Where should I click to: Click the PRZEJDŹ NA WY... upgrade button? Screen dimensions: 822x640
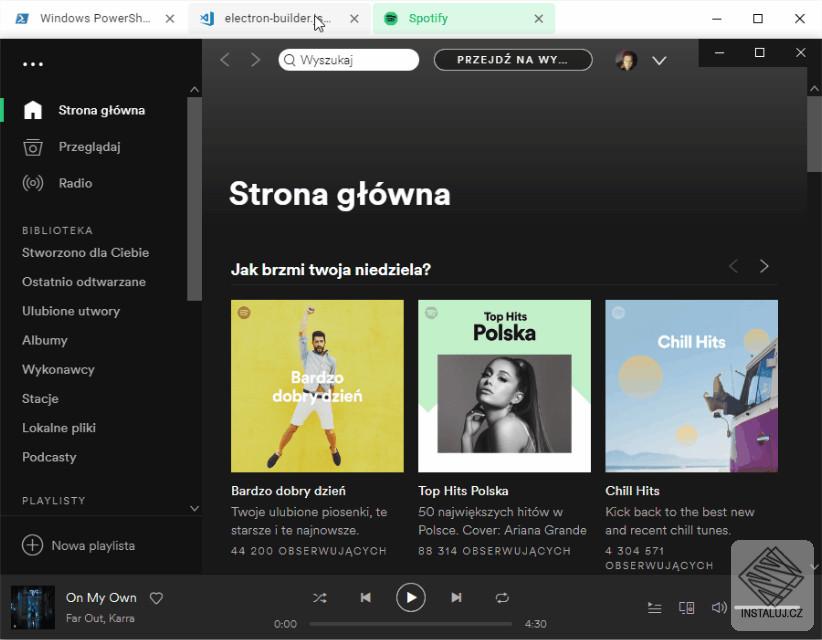(513, 60)
